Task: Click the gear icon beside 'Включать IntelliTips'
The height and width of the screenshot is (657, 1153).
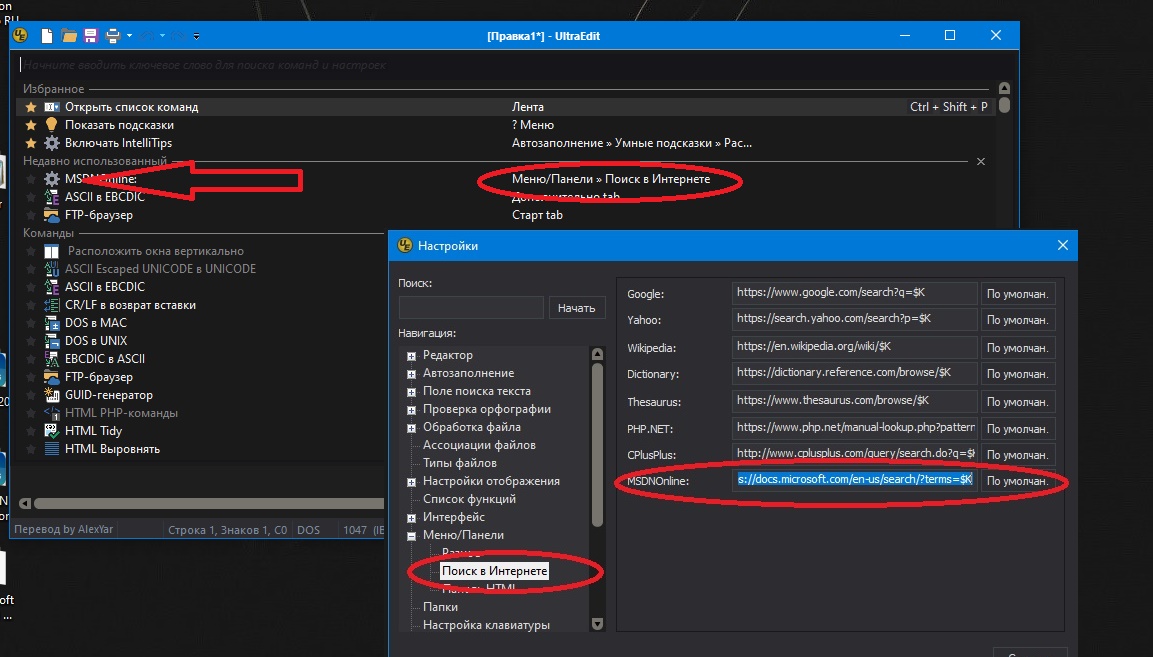Action: (x=51, y=143)
